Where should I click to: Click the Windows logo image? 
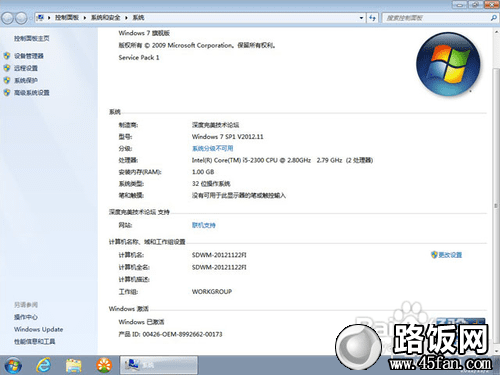click(x=448, y=64)
